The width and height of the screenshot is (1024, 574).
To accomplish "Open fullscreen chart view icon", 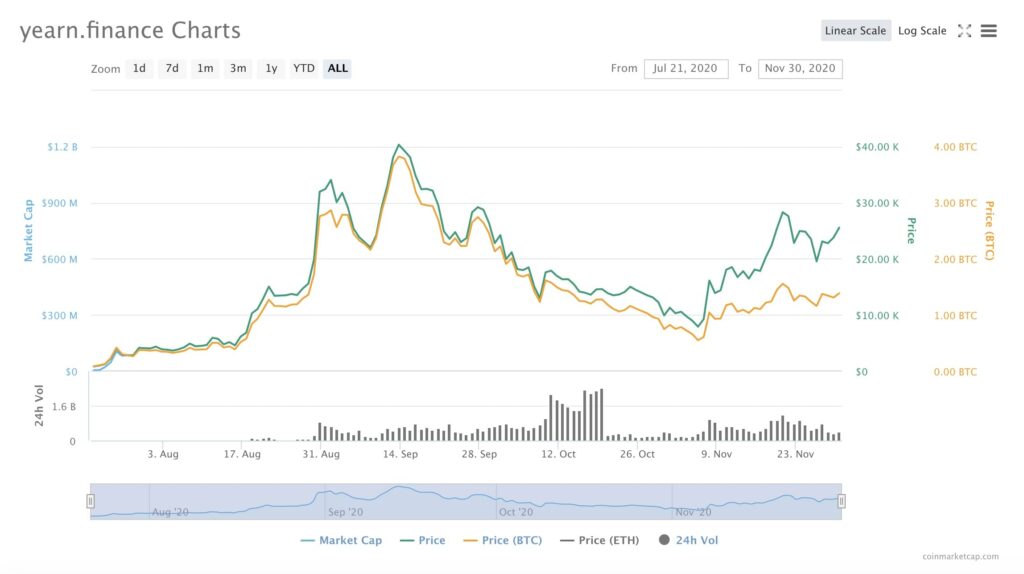I will pos(965,31).
